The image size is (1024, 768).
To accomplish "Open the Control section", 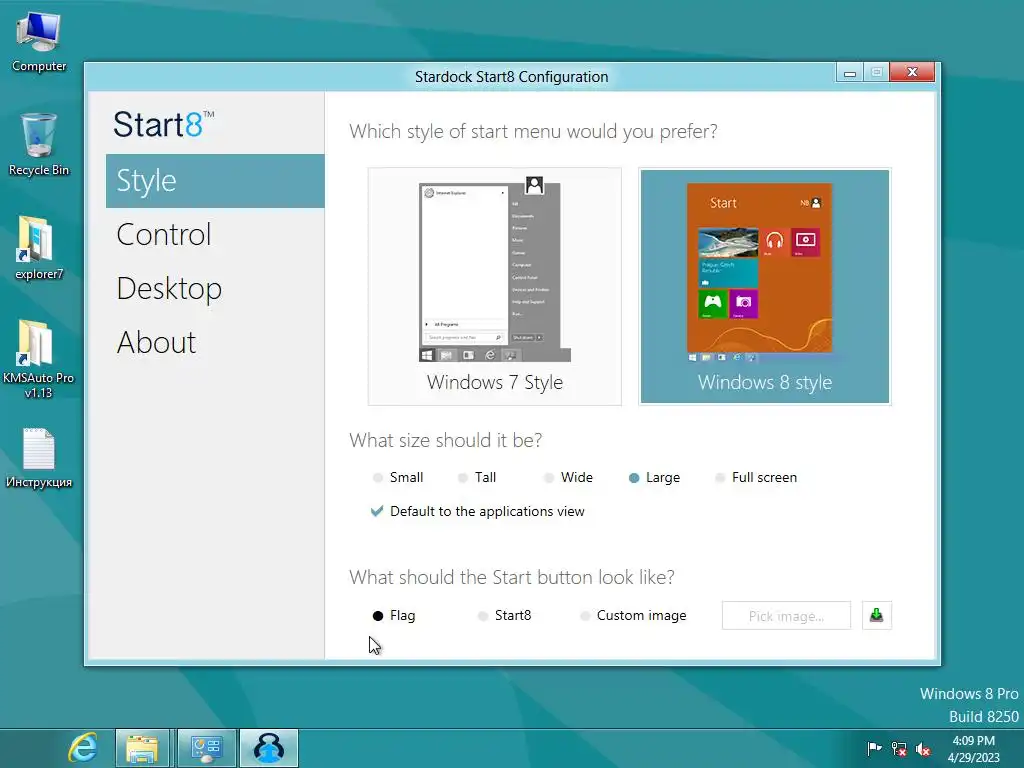I will point(215,234).
